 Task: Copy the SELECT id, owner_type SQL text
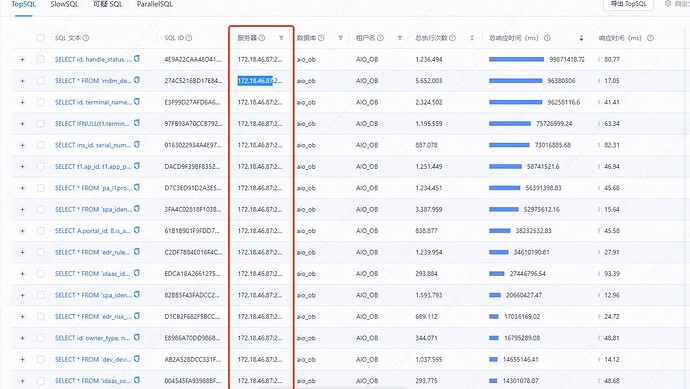click(137, 337)
